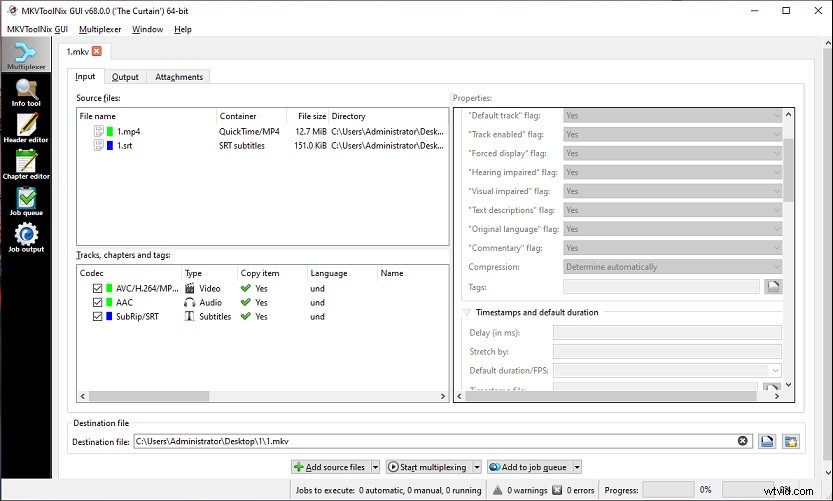Uncheck the AAC audio track
Viewport: 833px width, 501px height.
pyautogui.click(x=97, y=302)
